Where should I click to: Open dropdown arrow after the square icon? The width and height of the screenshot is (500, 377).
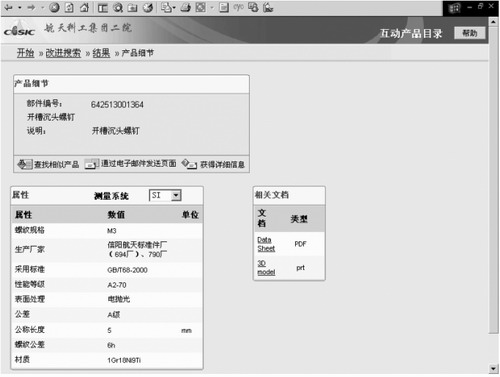(211, 7)
